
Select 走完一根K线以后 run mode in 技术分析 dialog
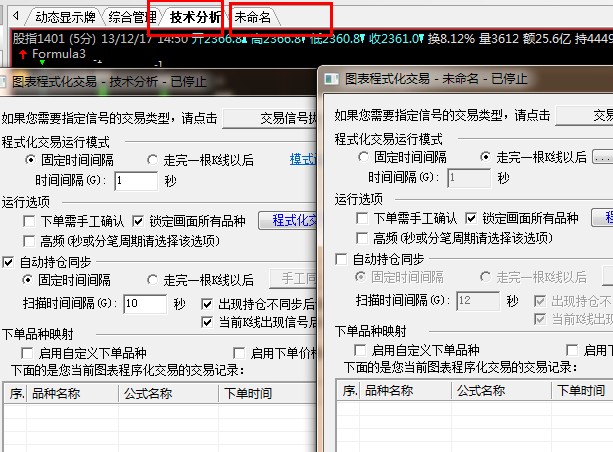pos(153,160)
